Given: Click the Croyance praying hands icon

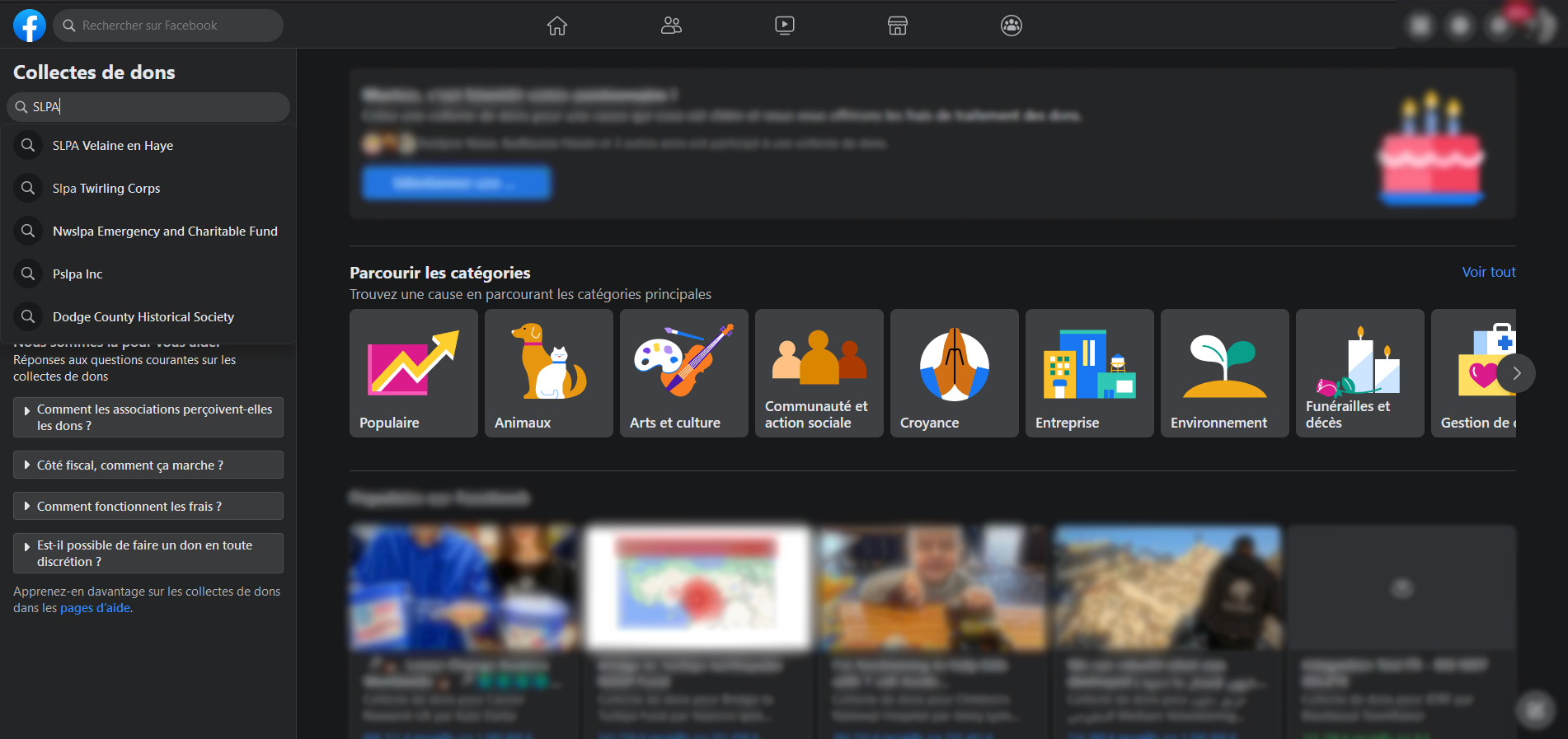Looking at the screenshot, I should coord(955,364).
